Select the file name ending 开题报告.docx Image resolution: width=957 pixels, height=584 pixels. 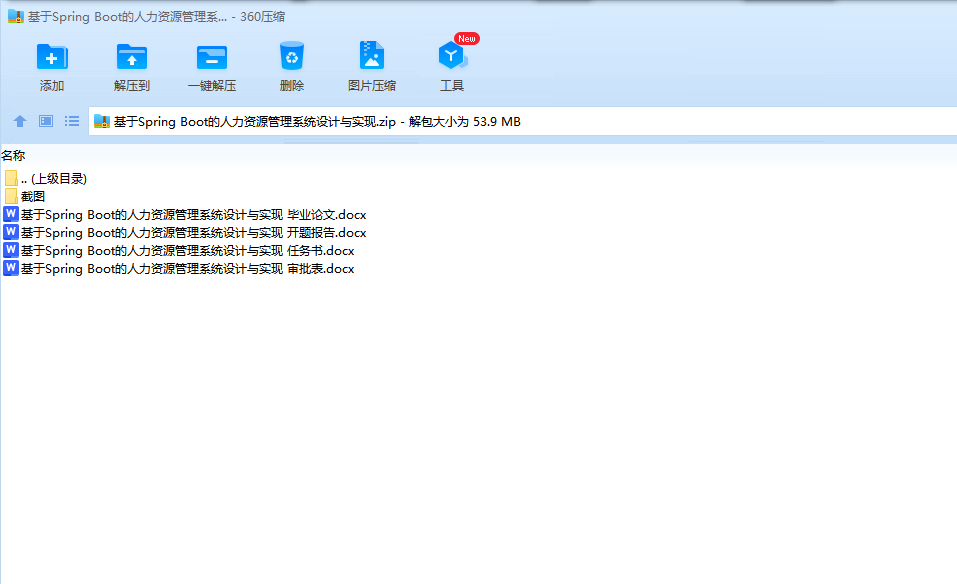tap(193, 233)
